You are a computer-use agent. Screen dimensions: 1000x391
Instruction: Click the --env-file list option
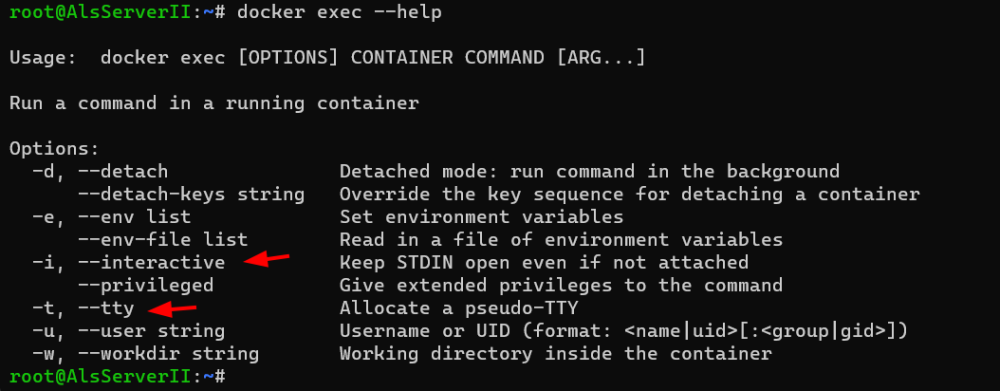(163, 240)
